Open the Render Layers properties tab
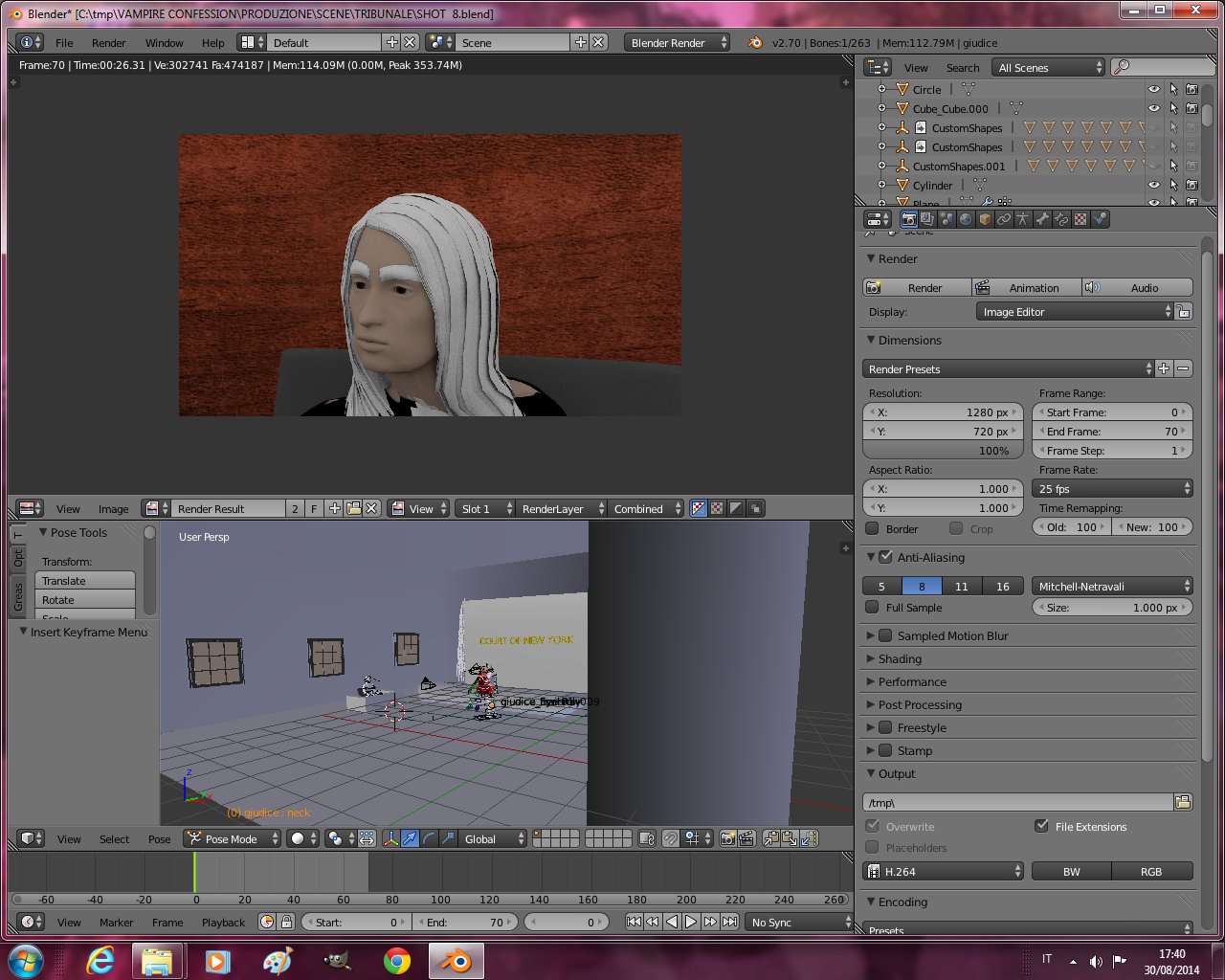This screenshot has height=980, width=1225. (927, 219)
